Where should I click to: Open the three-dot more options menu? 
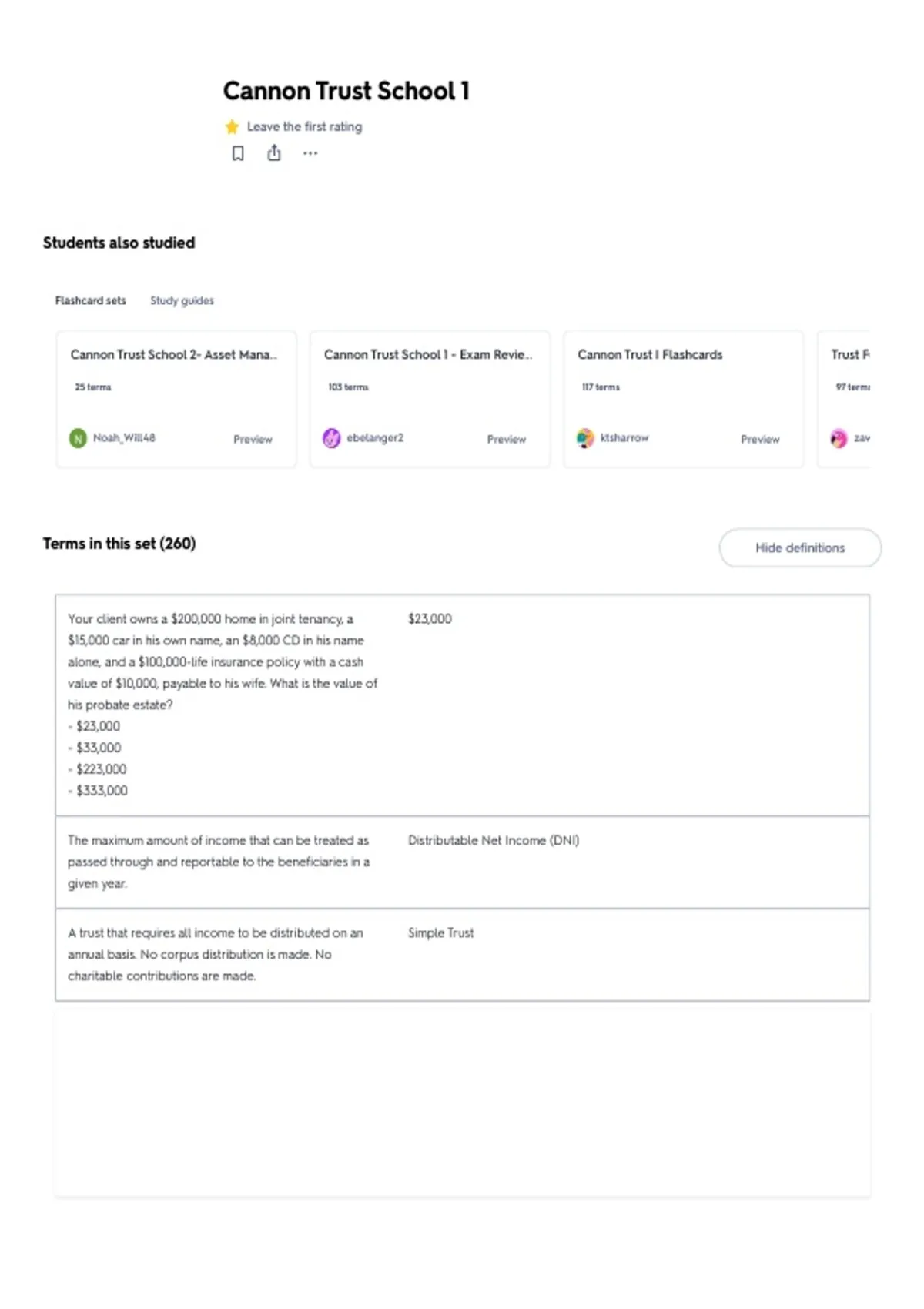click(x=310, y=153)
